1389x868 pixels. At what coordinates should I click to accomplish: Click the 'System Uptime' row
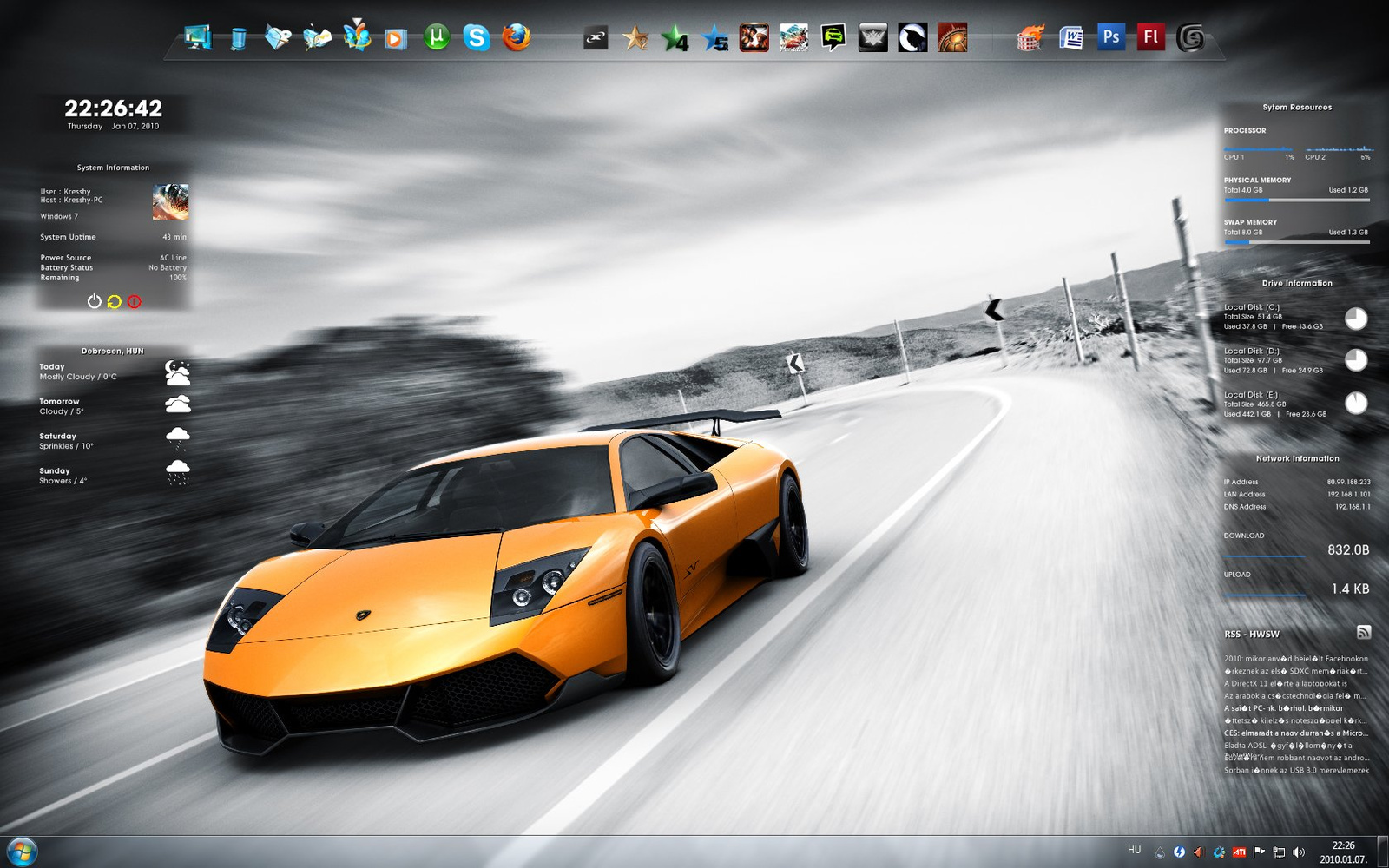click(113, 237)
